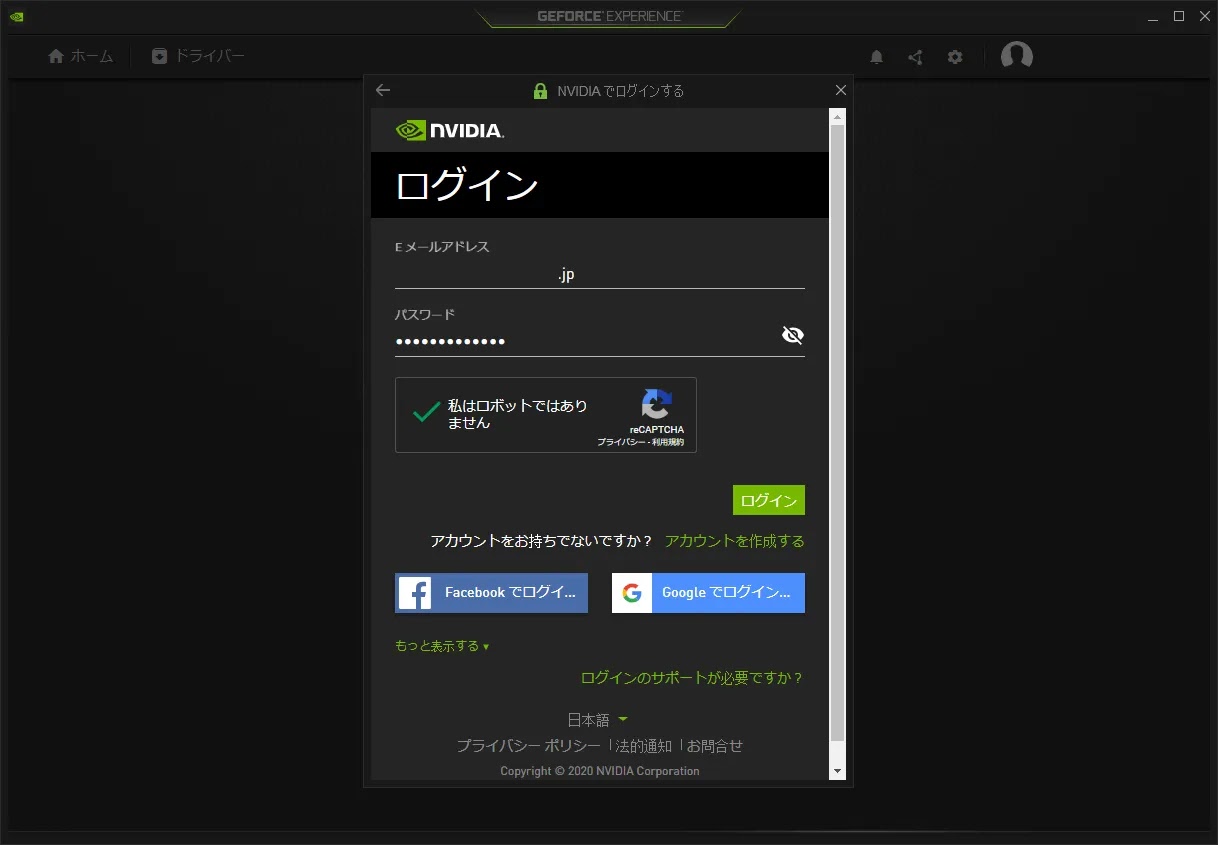Open 法的通知 link
Image resolution: width=1218 pixels, height=845 pixels.
644,746
